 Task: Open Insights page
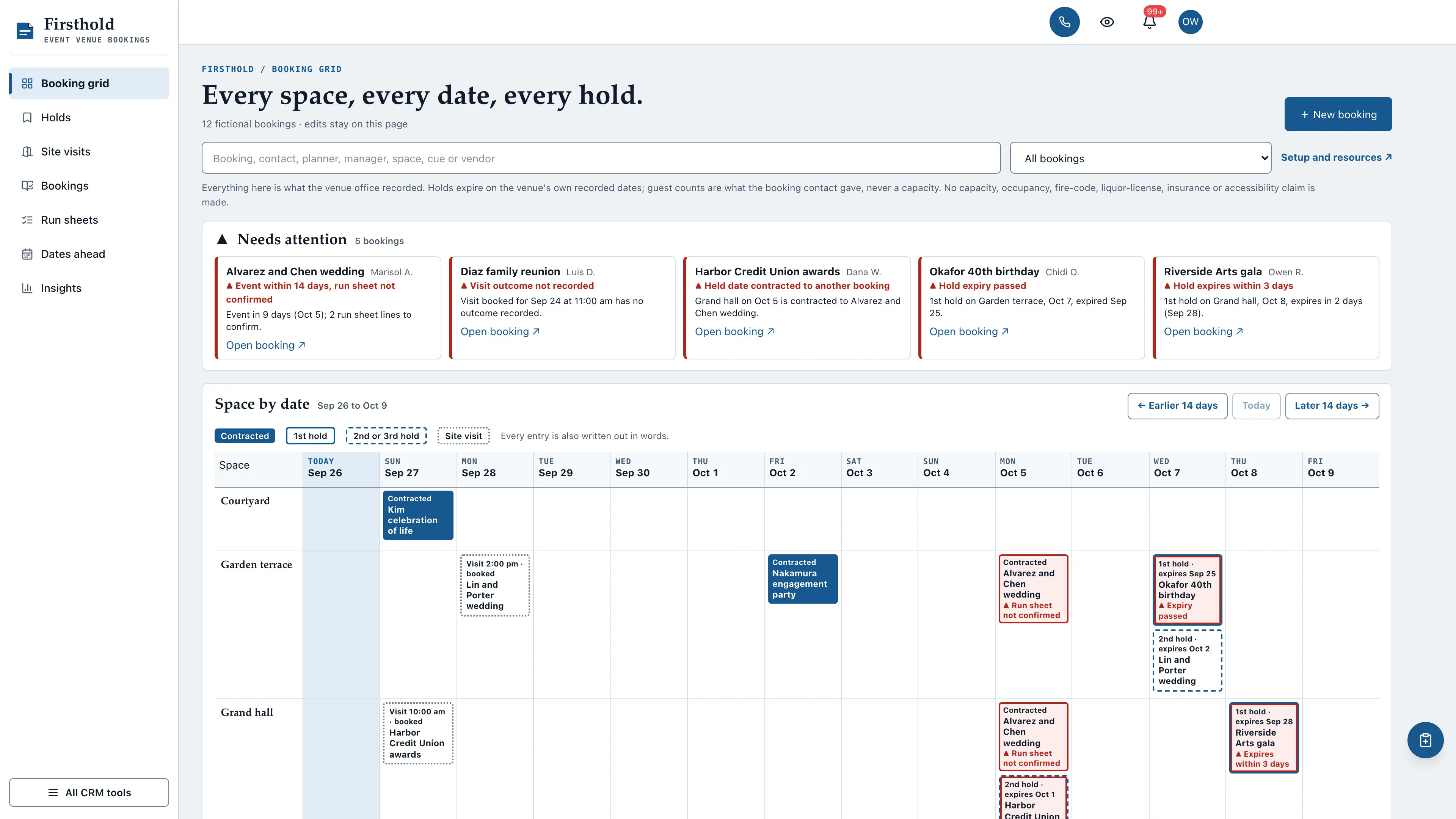click(x=89, y=288)
